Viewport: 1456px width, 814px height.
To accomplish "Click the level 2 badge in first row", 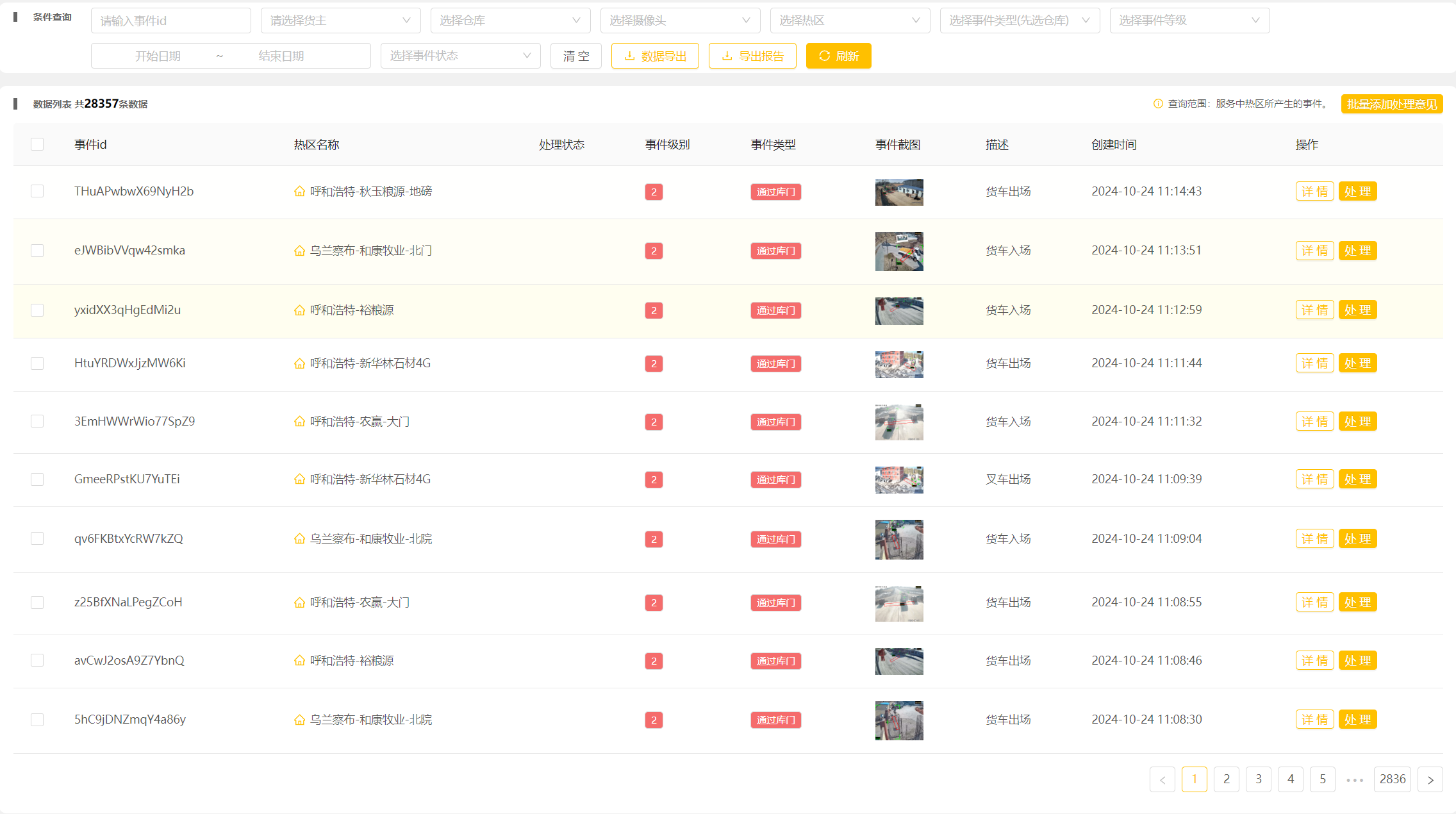I will (x=654, y=192).
